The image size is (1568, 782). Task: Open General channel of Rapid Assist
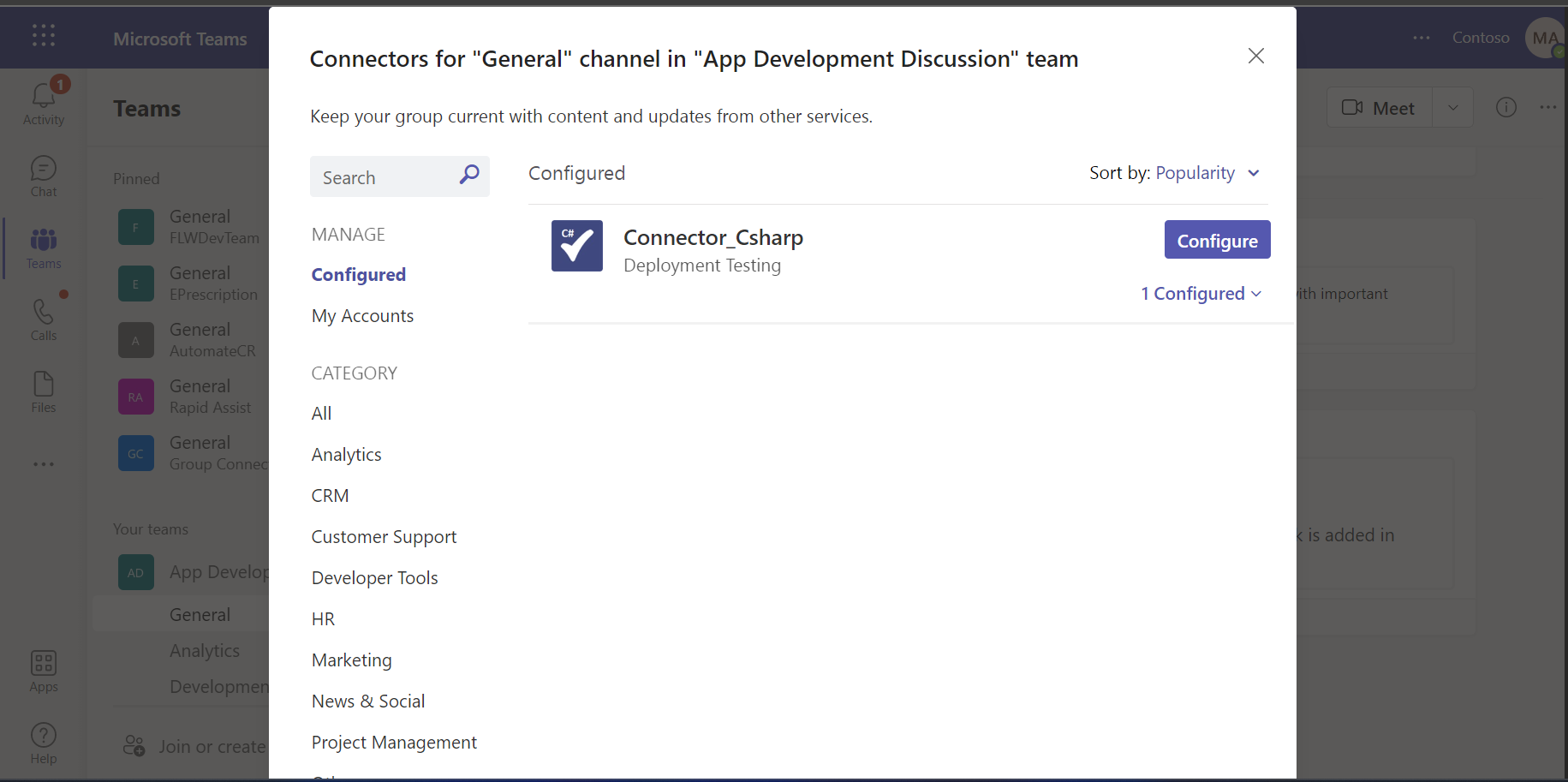200,386
